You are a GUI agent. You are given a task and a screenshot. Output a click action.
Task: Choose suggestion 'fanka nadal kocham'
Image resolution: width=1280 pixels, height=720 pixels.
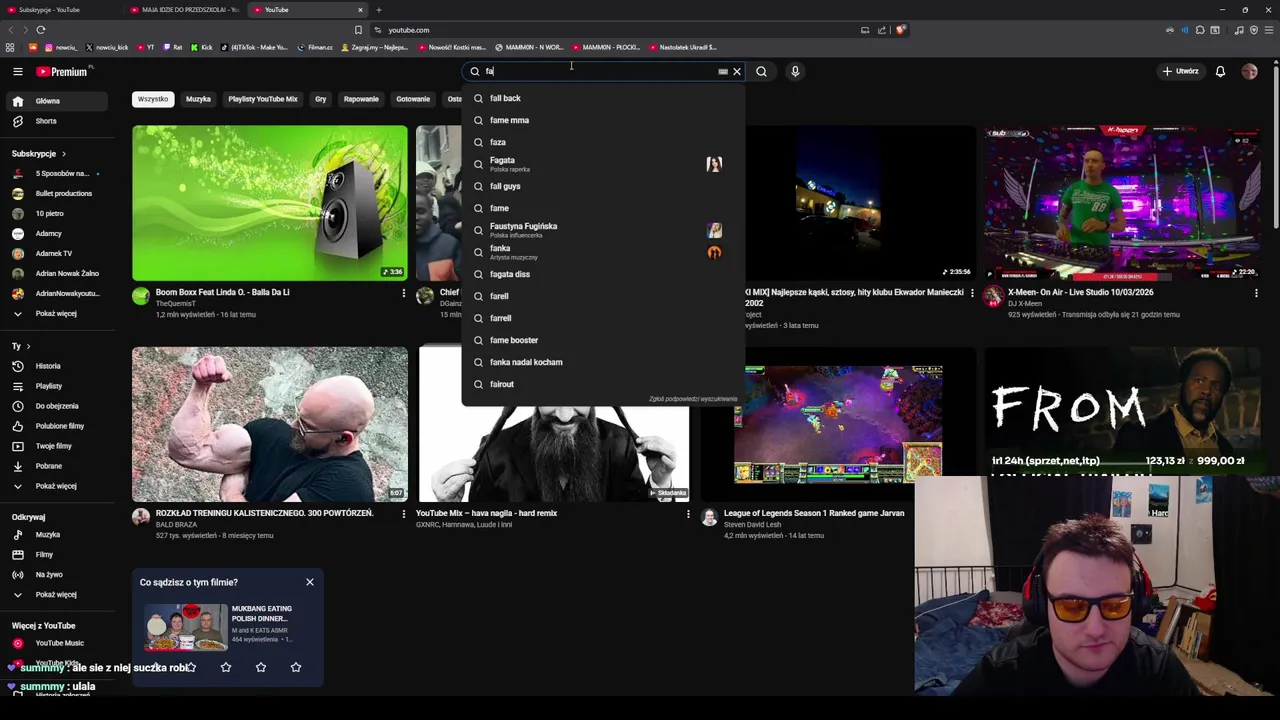click(603, 362)
